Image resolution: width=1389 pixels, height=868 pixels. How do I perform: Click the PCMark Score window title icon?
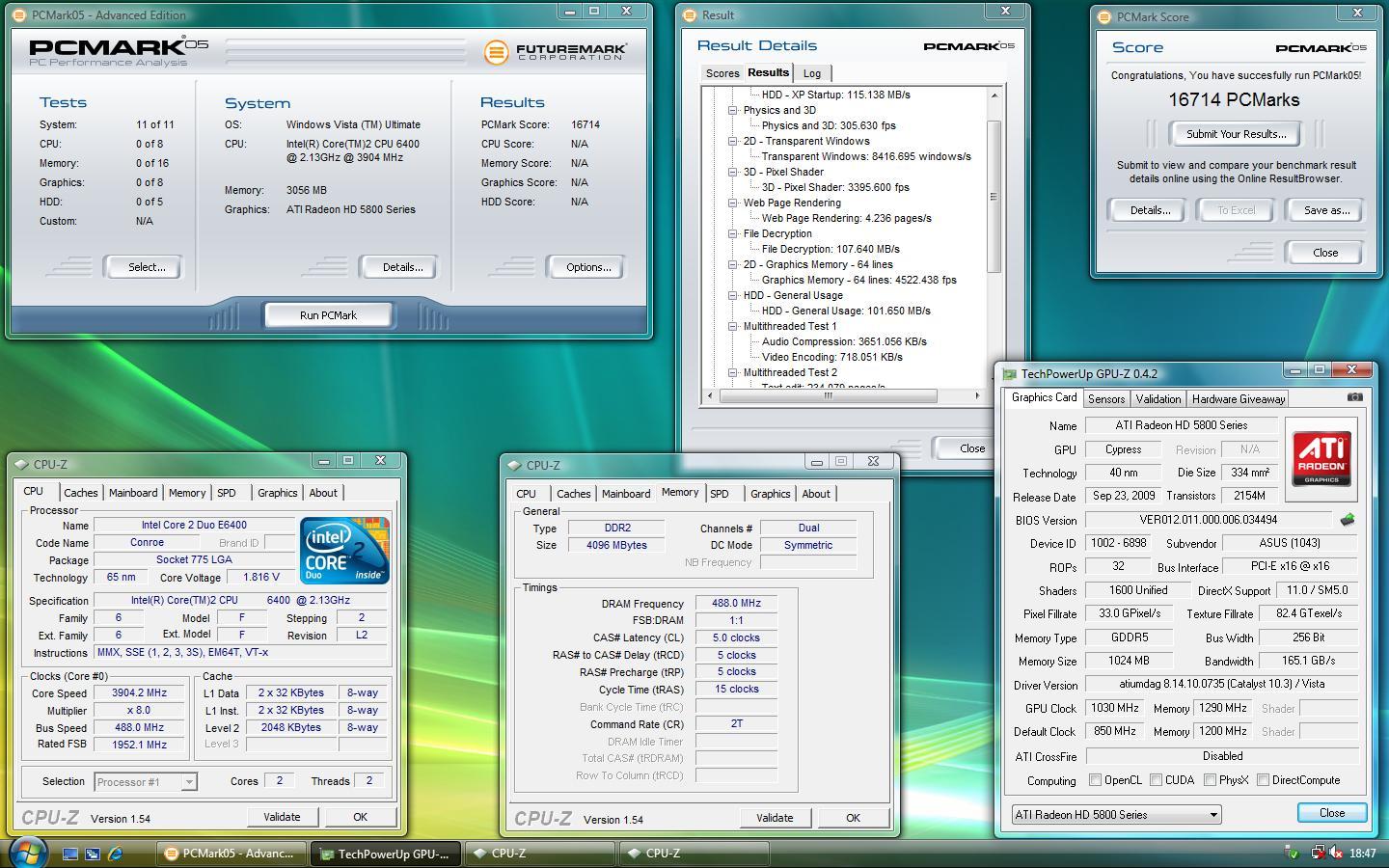[1104, 17]
